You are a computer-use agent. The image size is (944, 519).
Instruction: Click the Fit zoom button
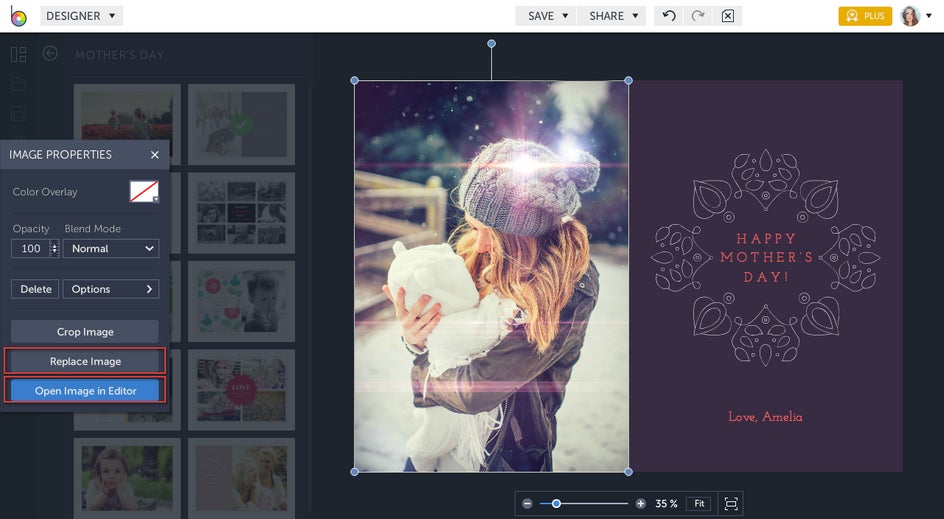point(699,503)
